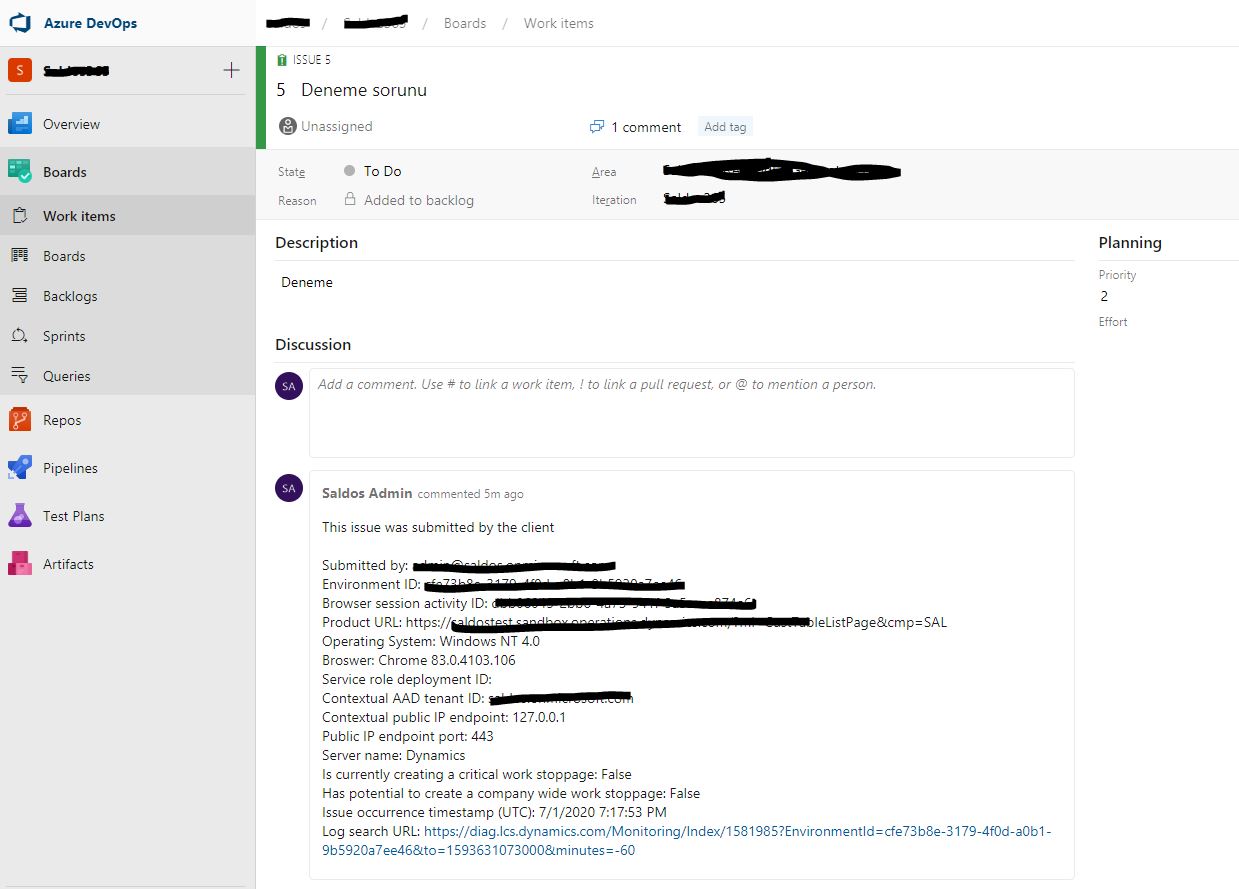Click 'Operating System: Windows NT 4.0' line
The height and width of the screenshot is (889, 1239).
click(431, 641)
